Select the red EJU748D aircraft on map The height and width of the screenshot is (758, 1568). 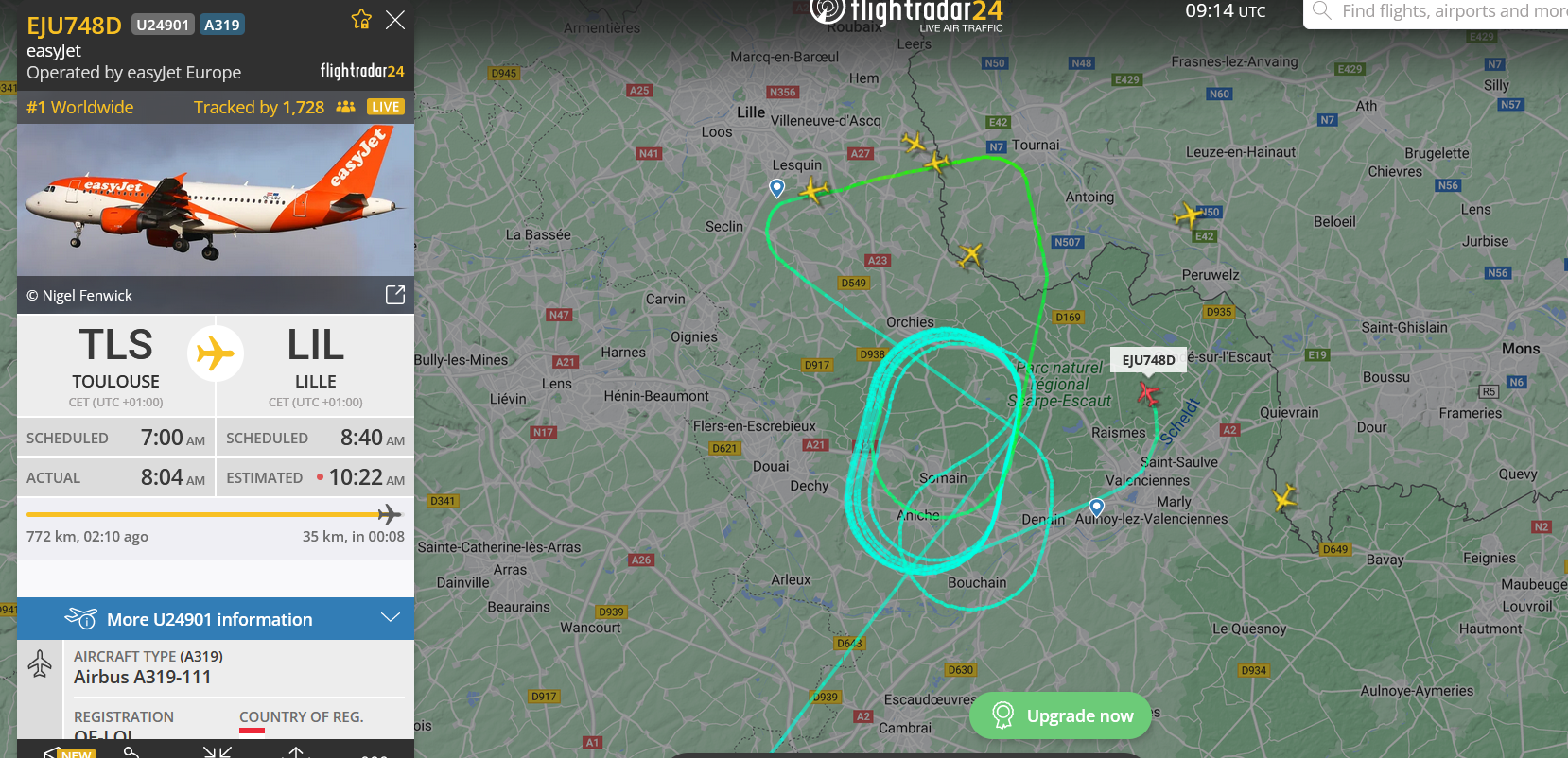click(x=1148, y=392)
